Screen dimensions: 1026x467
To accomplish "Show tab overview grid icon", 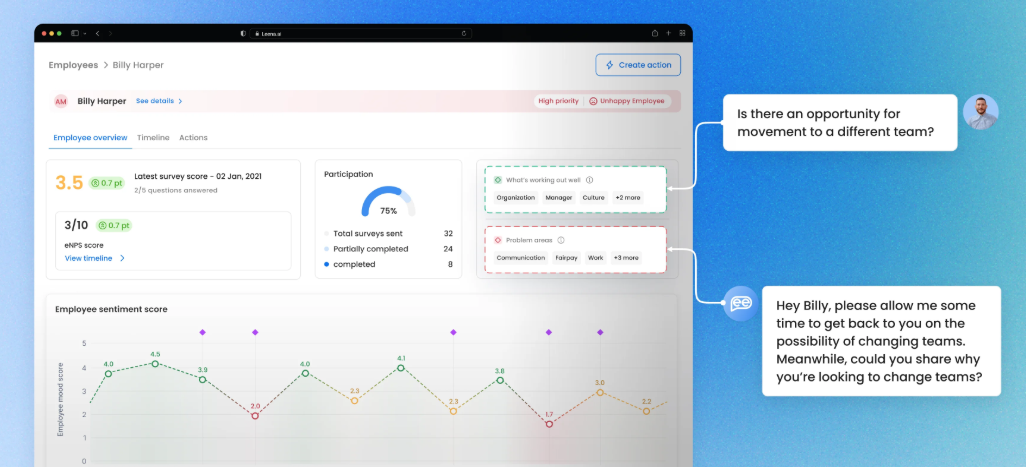I will tap(682, 33).
